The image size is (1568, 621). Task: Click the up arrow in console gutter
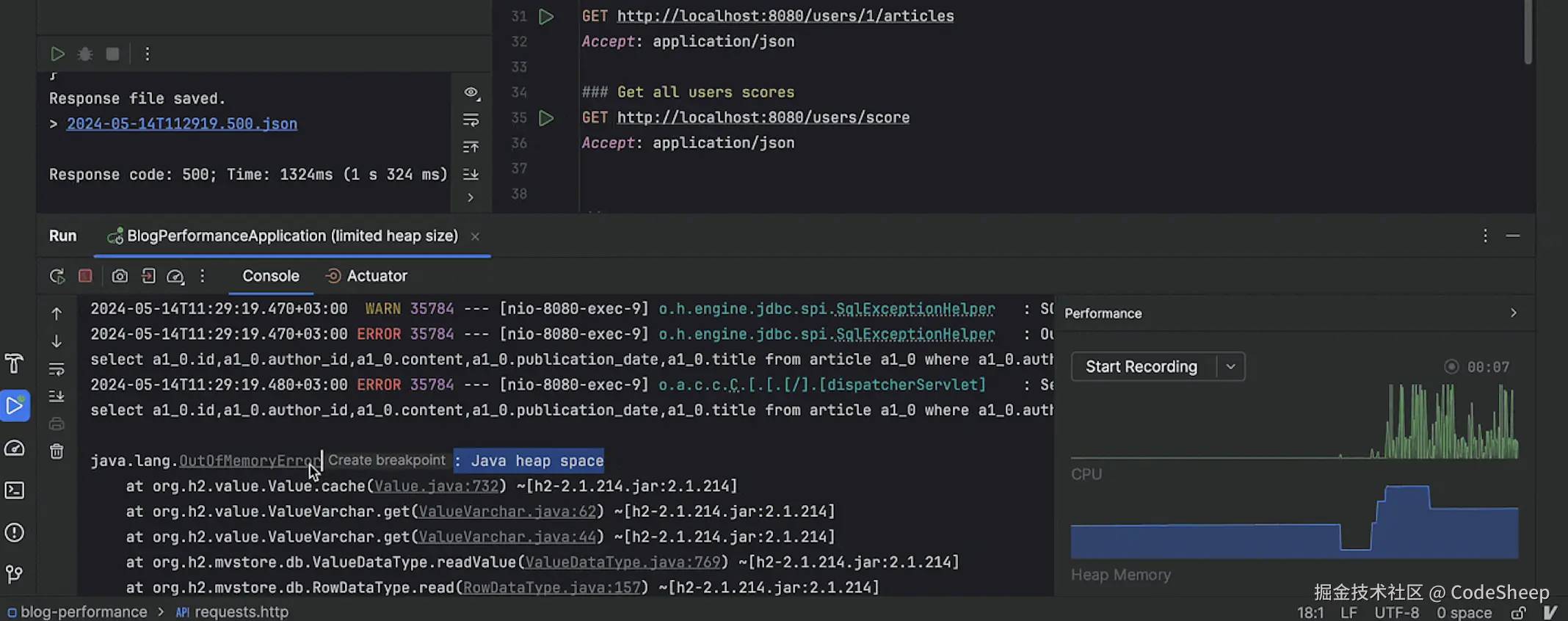point(57,313)
